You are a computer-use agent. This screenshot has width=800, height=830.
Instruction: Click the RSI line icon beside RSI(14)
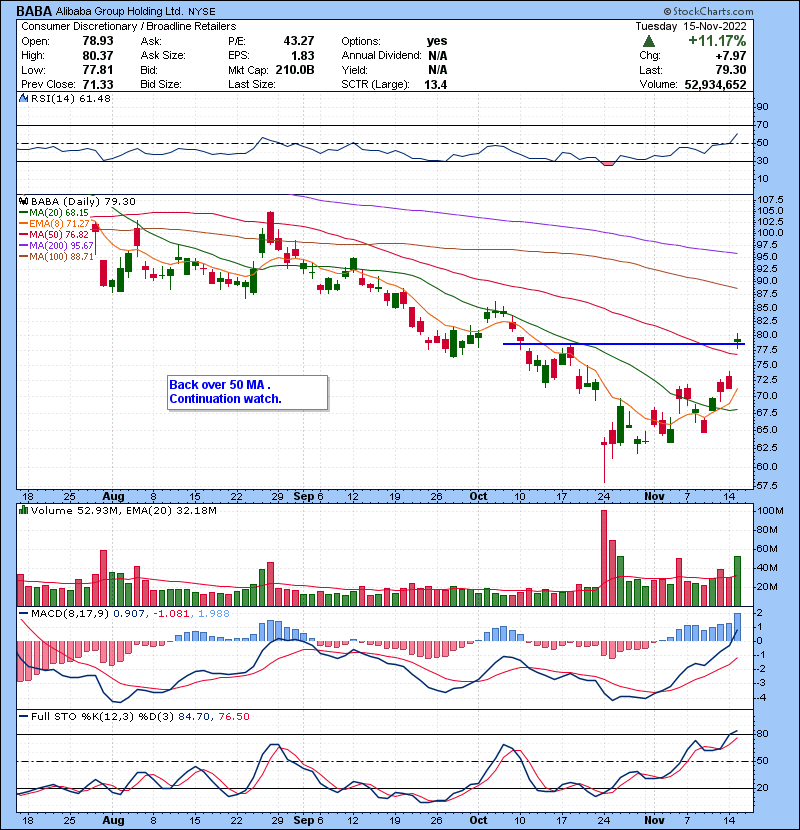point(23,98)
